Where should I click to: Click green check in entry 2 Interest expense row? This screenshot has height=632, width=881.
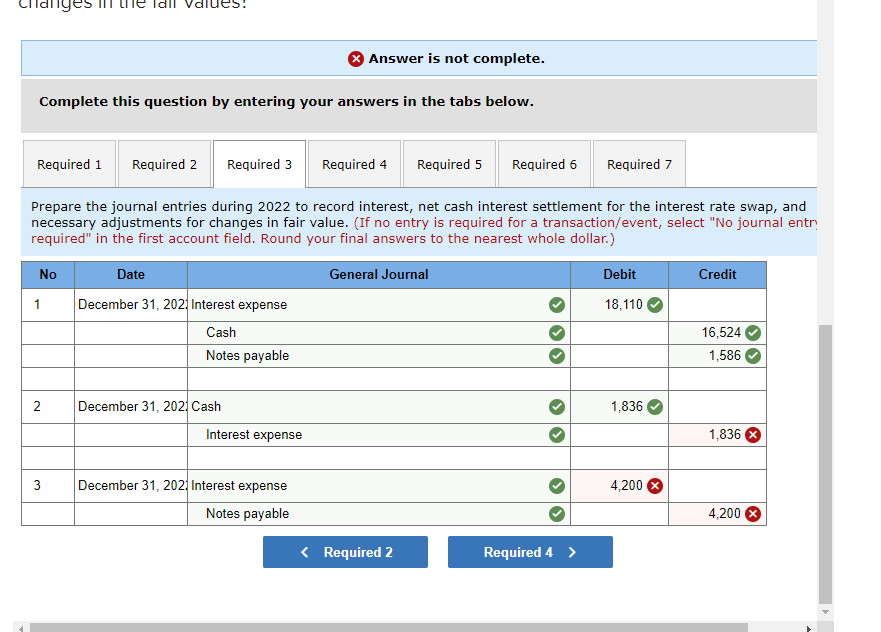pyautogui.click(x=557, y=435)
